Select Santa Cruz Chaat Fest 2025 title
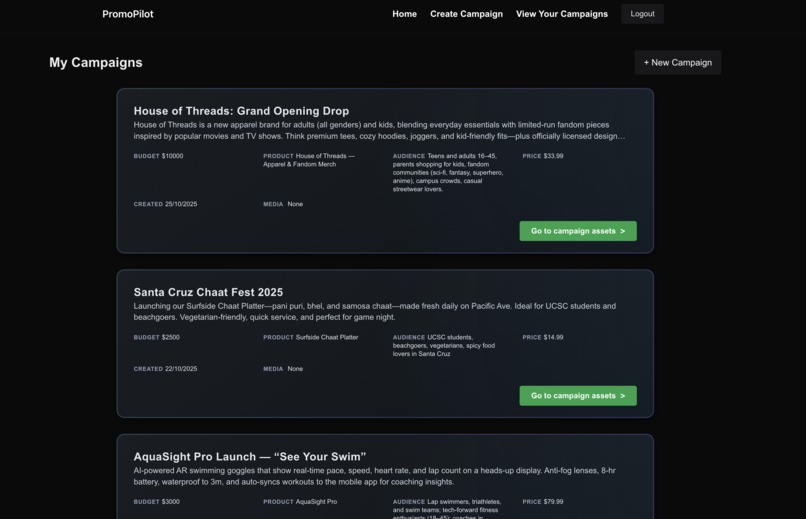Screen dimensions: 806x519 [208, 292]
